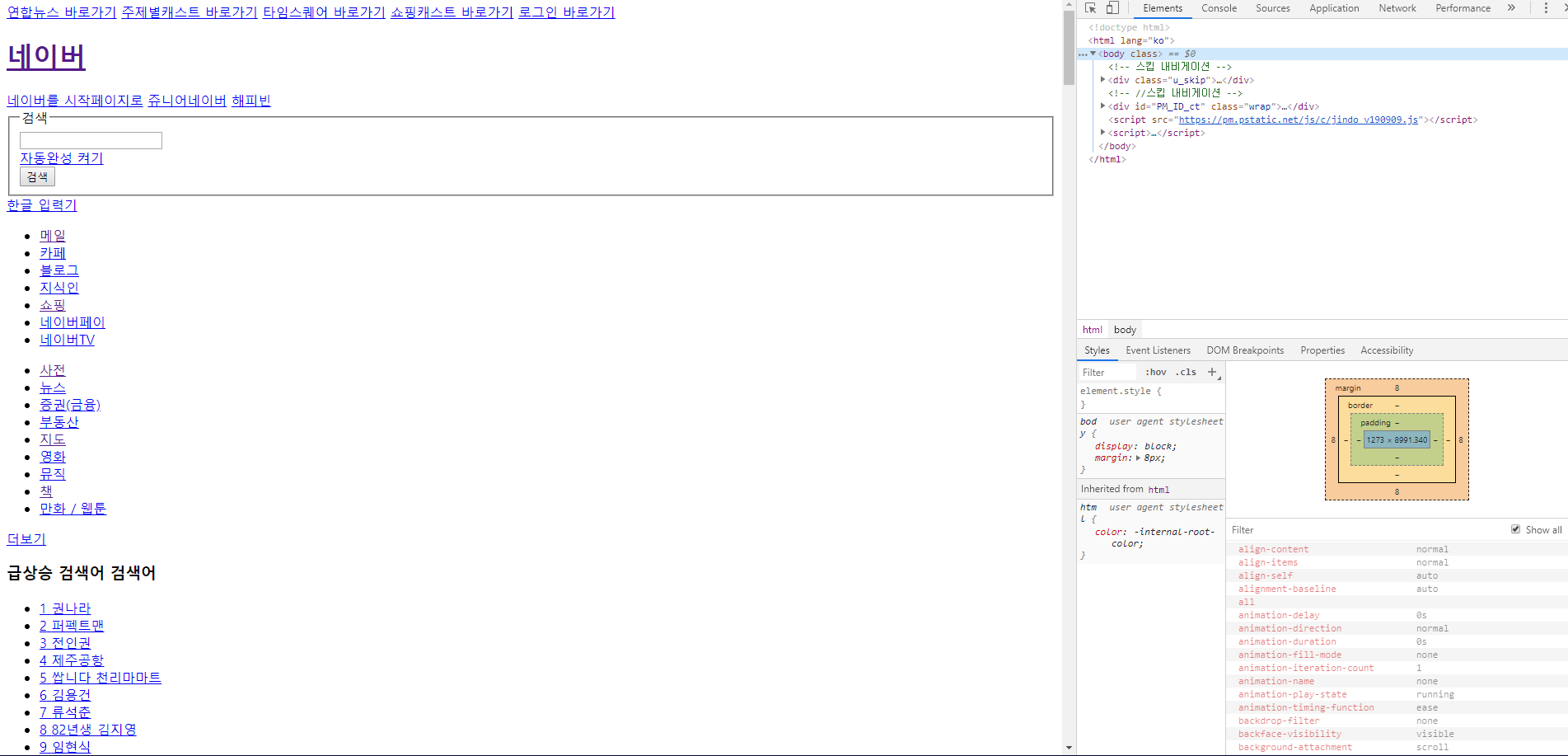Toggle the device toolbar icon
Image resolution: width=1568 pixels, height=756 pixels.
(x=1112, y=8)
